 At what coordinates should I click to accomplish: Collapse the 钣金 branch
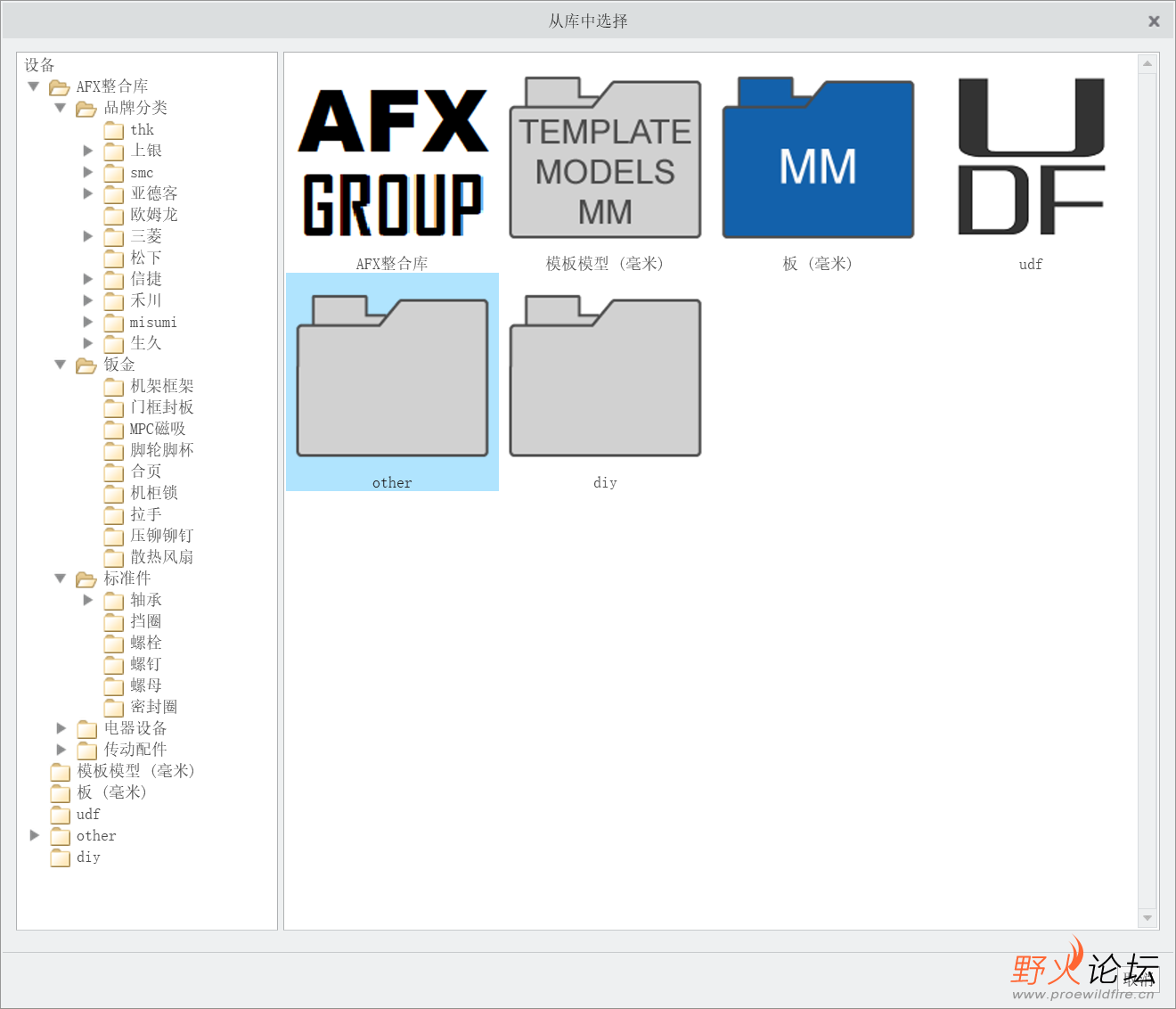point(61,365)
